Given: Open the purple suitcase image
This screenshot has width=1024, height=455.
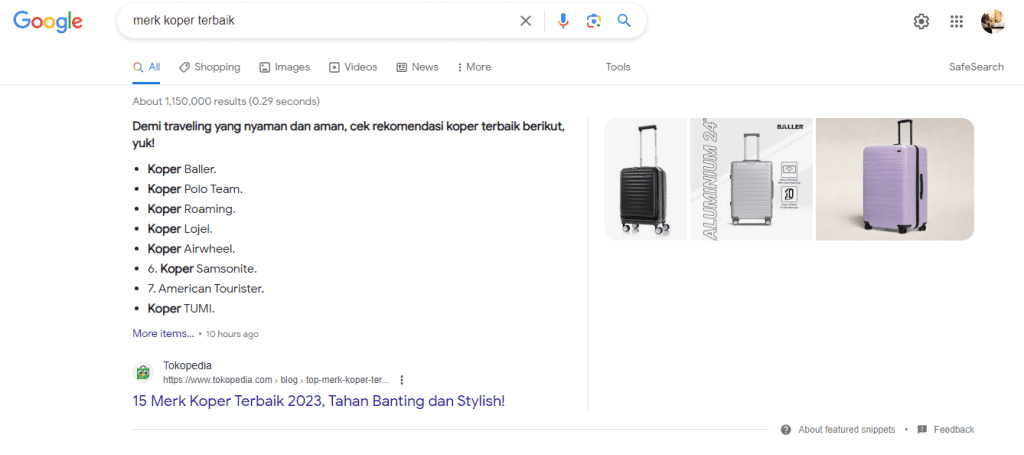Looking at the screenshot, I should 895,179.
